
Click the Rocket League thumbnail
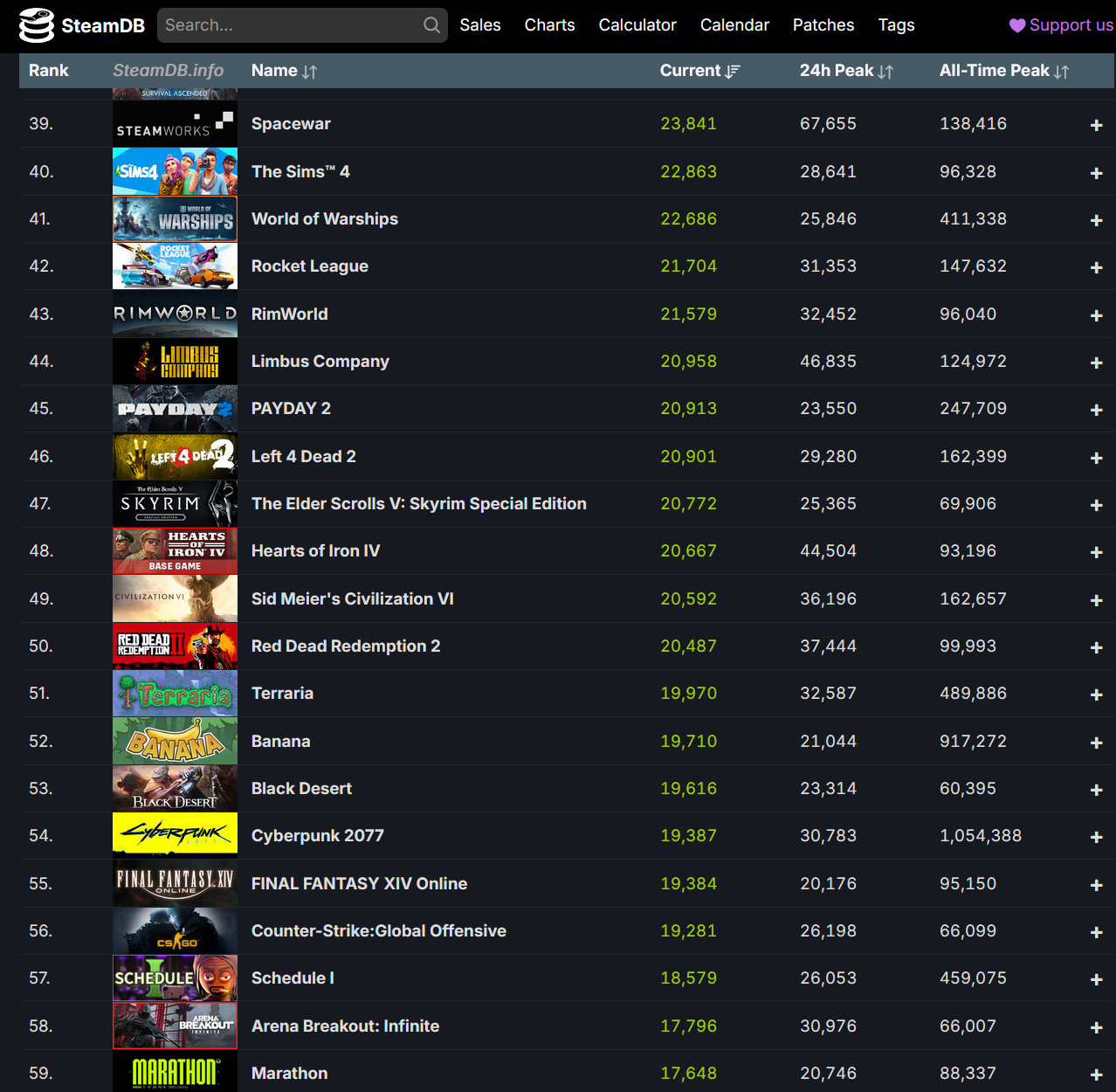(175, 266)
